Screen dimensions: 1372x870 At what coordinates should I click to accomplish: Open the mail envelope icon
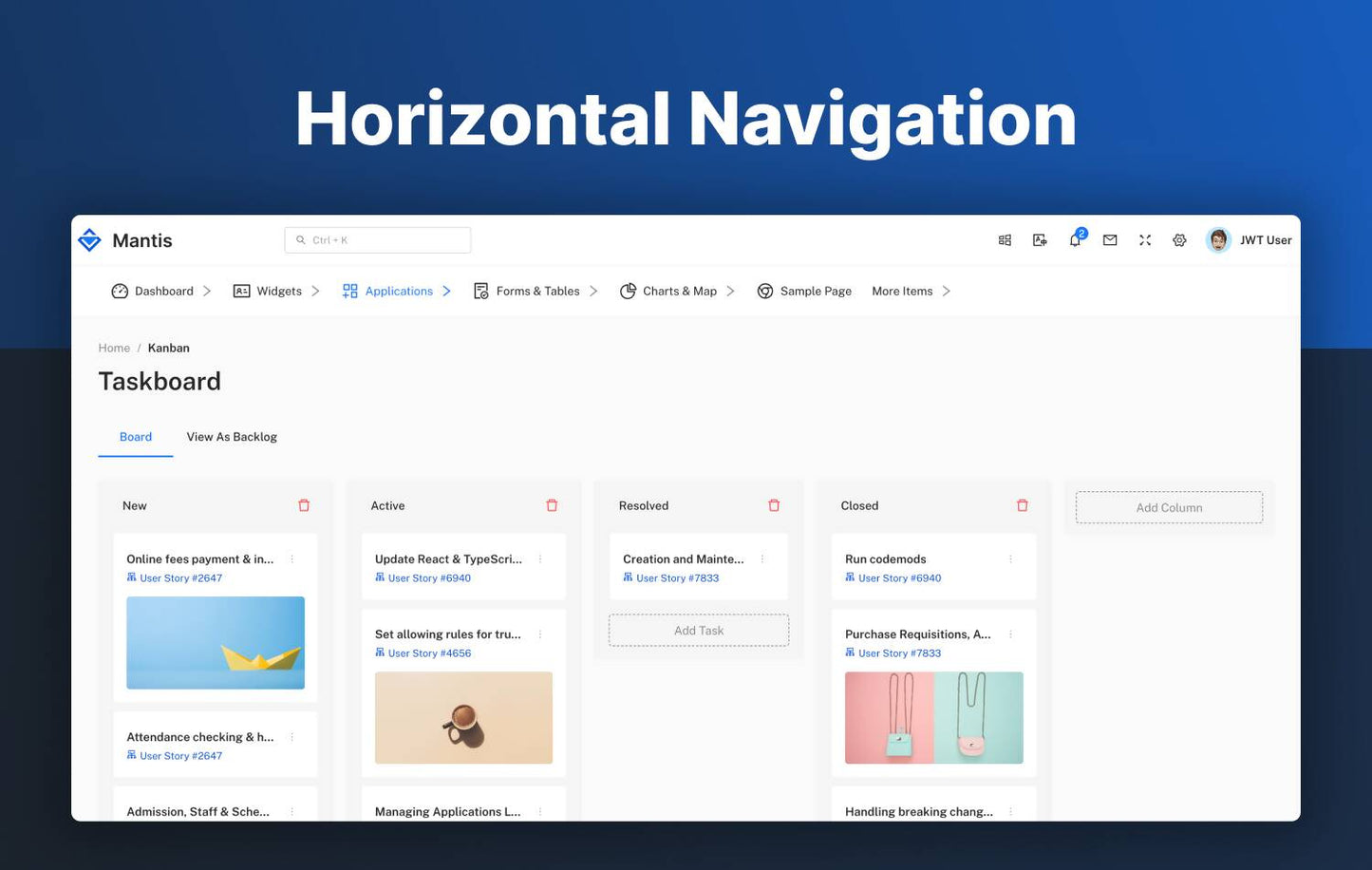pos(1110,240)
